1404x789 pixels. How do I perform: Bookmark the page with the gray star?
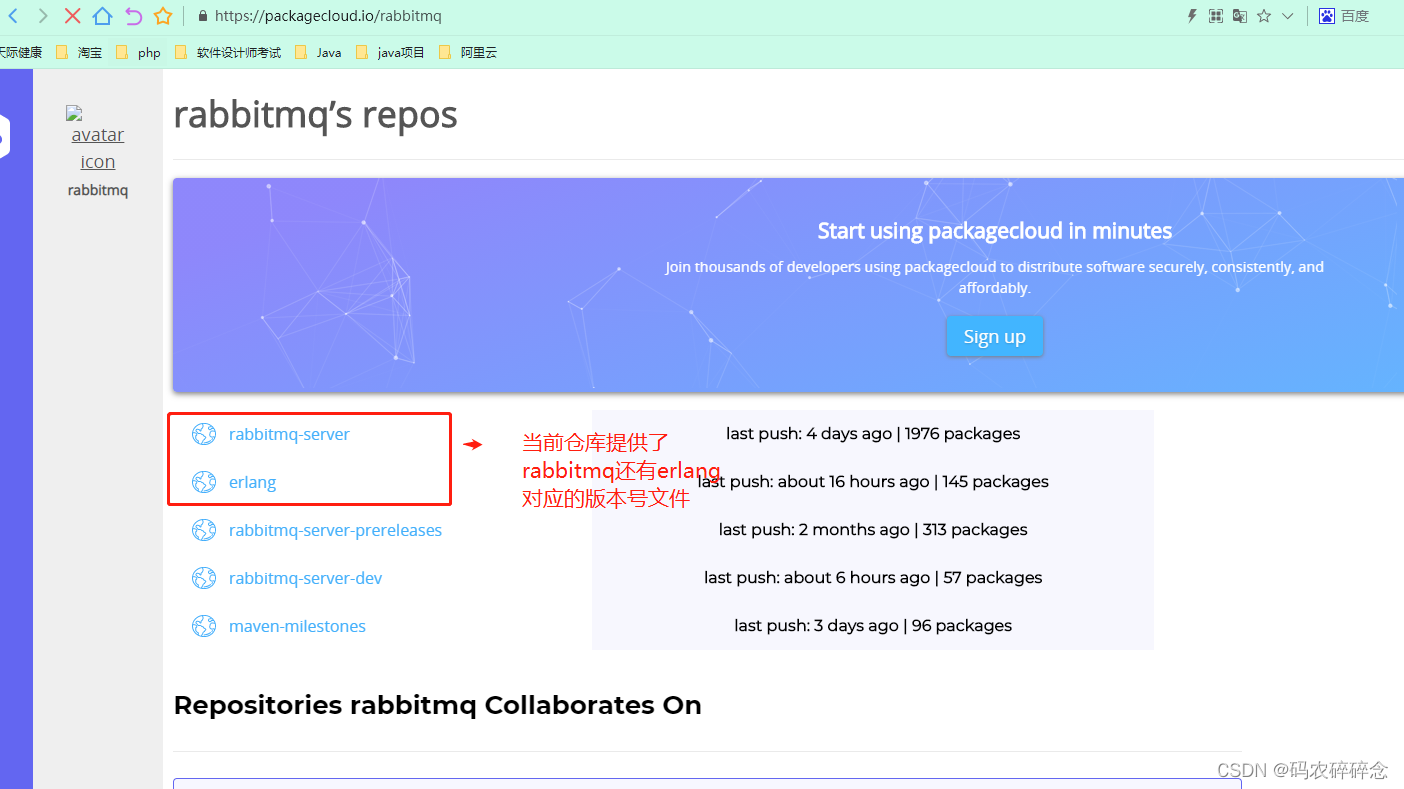(1264, 16)
